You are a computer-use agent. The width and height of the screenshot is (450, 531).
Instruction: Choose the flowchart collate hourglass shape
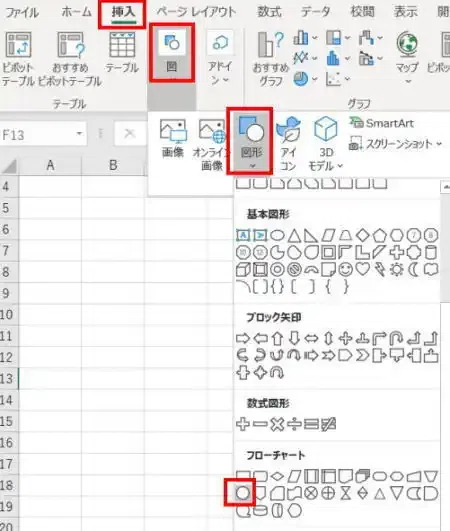pyautogui.click(x=345, y=493)
